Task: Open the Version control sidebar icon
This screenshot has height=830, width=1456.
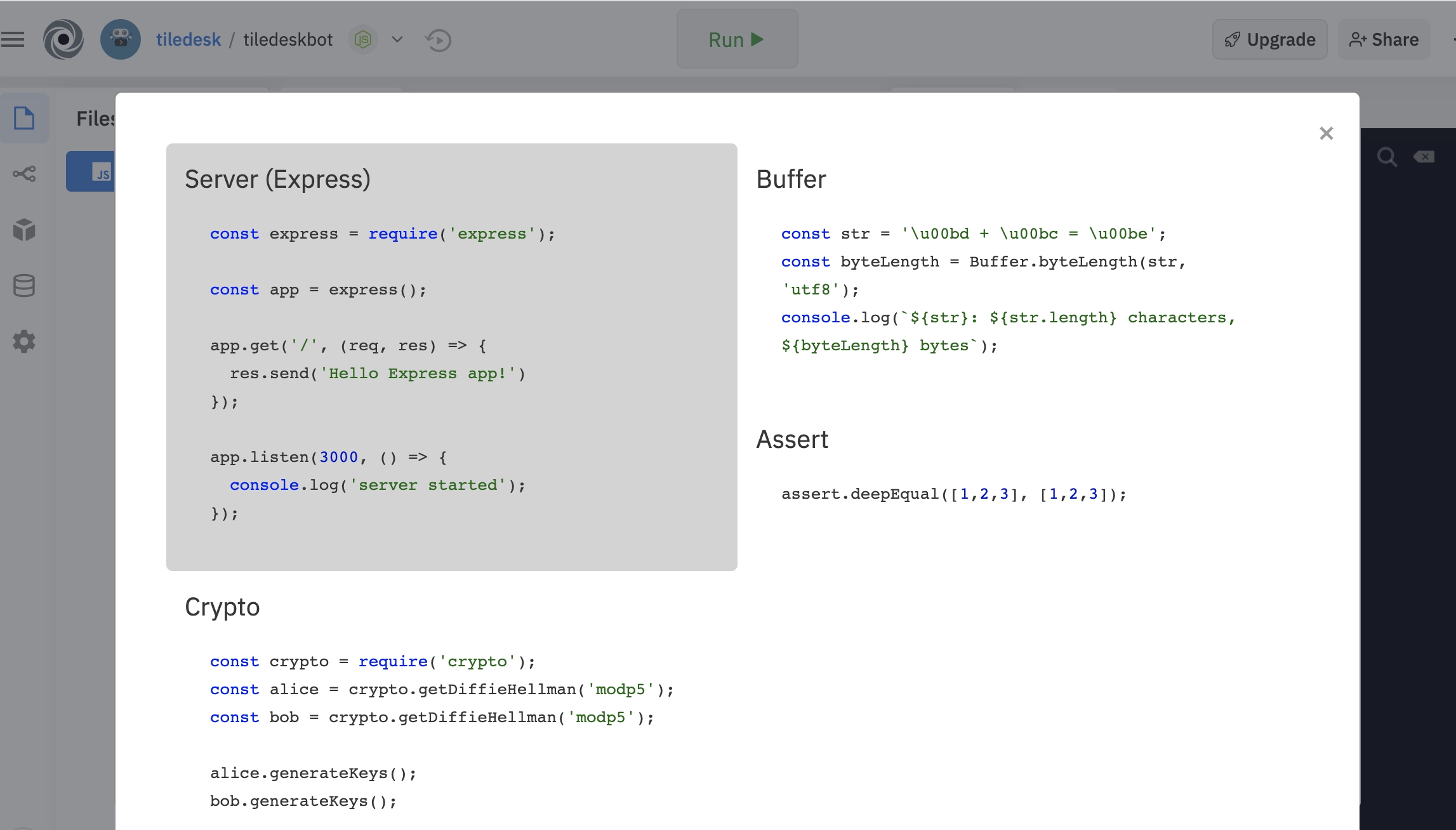Action: (24, 174)
